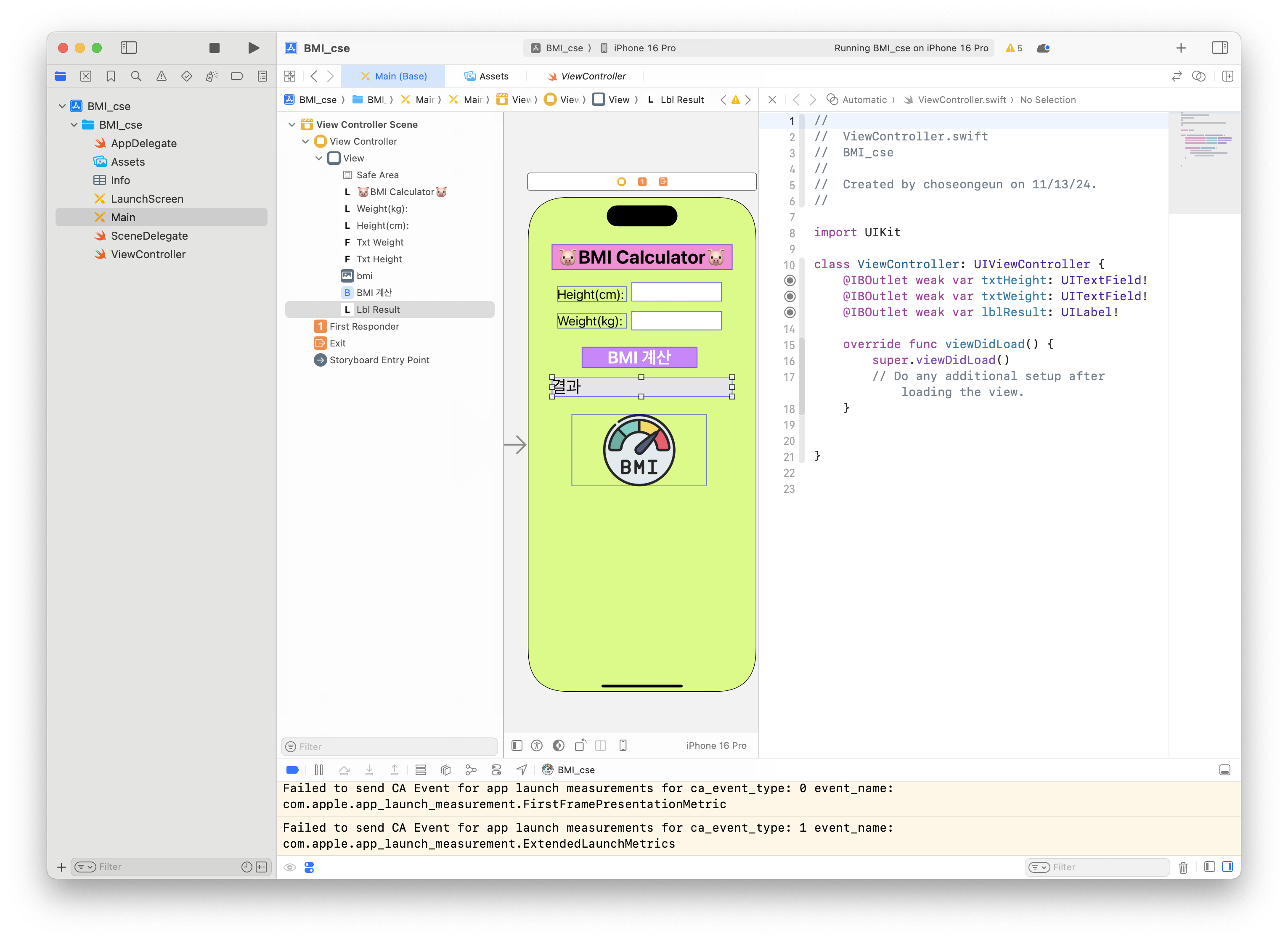Open the Find navigator magnifier icon

(x=136, y=77)
